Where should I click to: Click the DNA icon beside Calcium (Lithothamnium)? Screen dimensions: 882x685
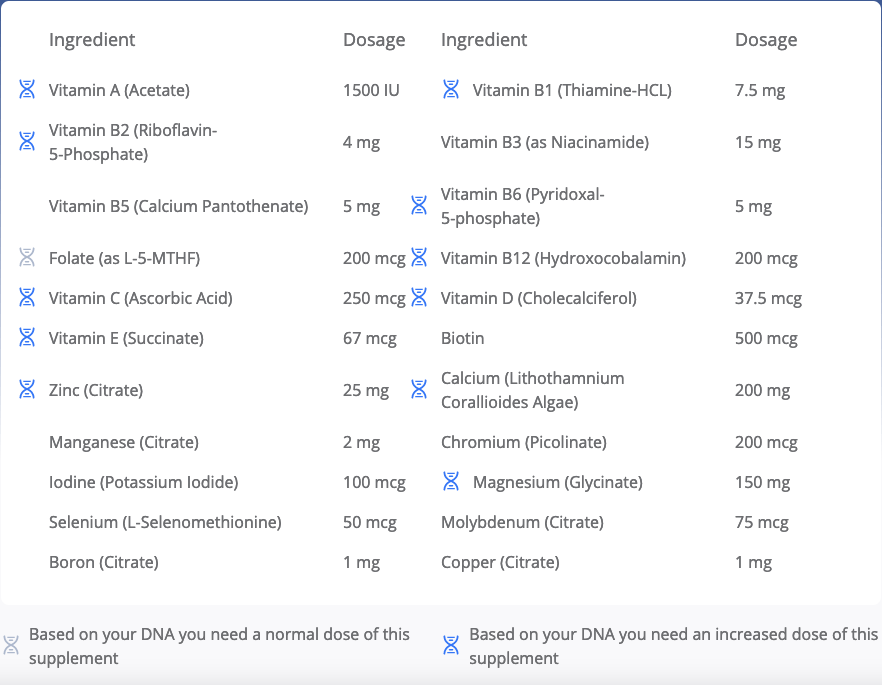coord(419,390)
